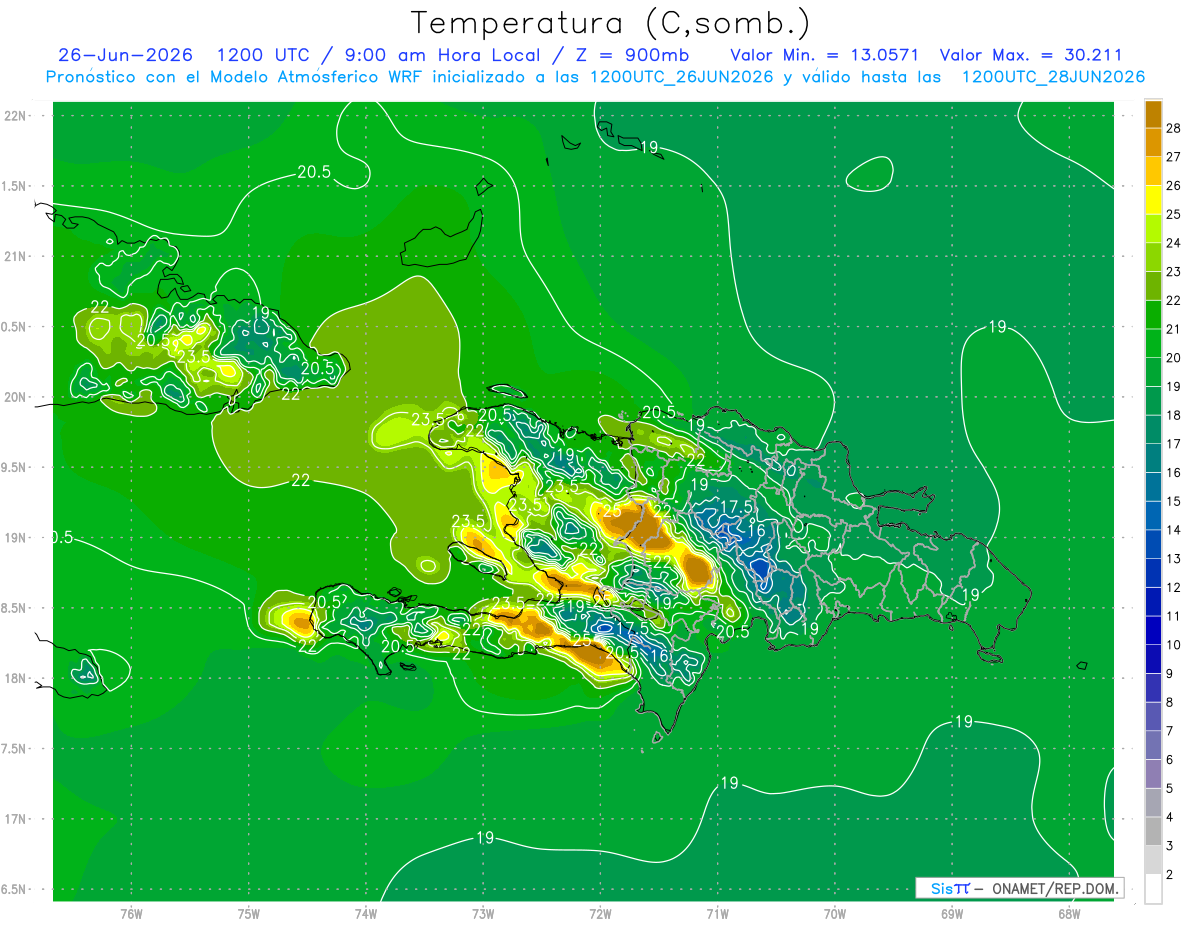1200x927 pixels.
Task: Click latitude label '21N'
Action: click(x=15, y=256)
